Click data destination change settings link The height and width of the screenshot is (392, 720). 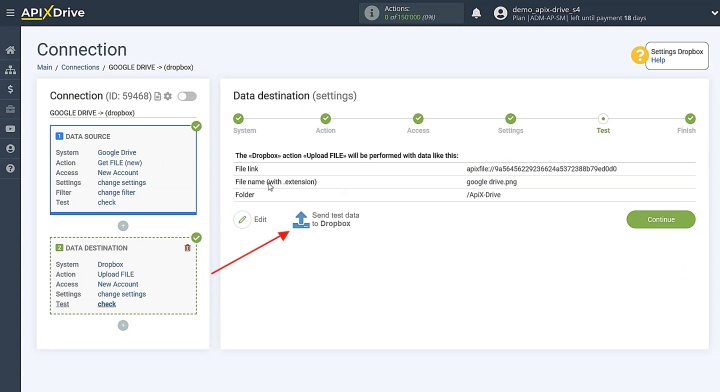tap(122, 294)
